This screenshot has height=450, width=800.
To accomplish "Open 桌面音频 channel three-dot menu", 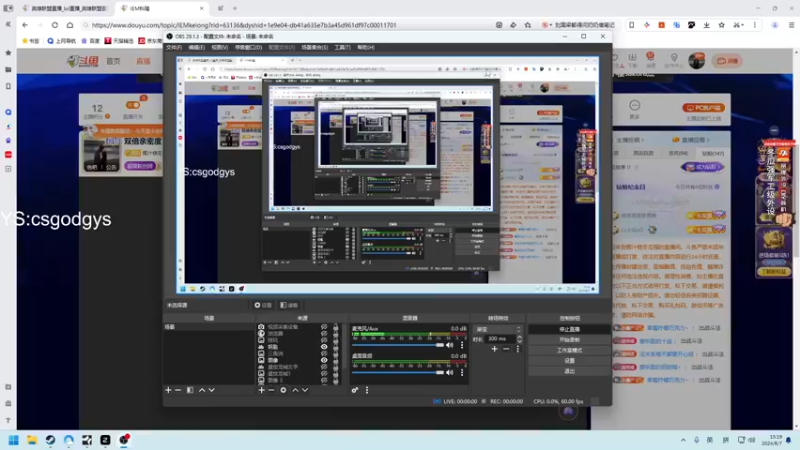I will [462, 372].
